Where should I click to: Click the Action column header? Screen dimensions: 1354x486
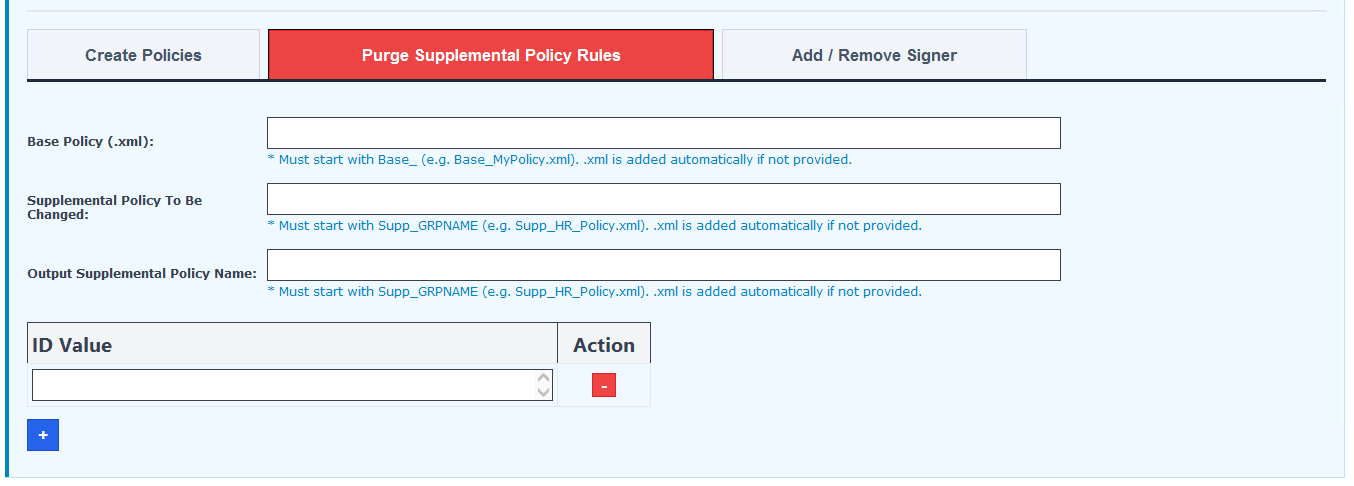click(x=604, y=345)
